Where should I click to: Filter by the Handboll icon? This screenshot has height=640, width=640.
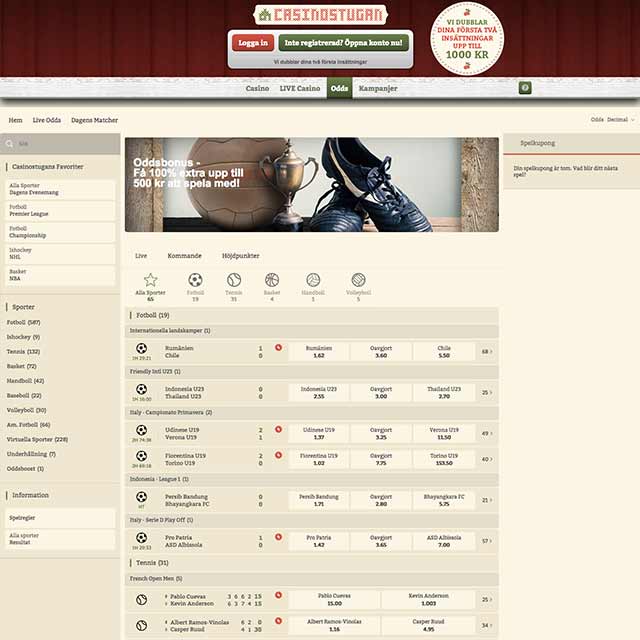pos(313,280)
